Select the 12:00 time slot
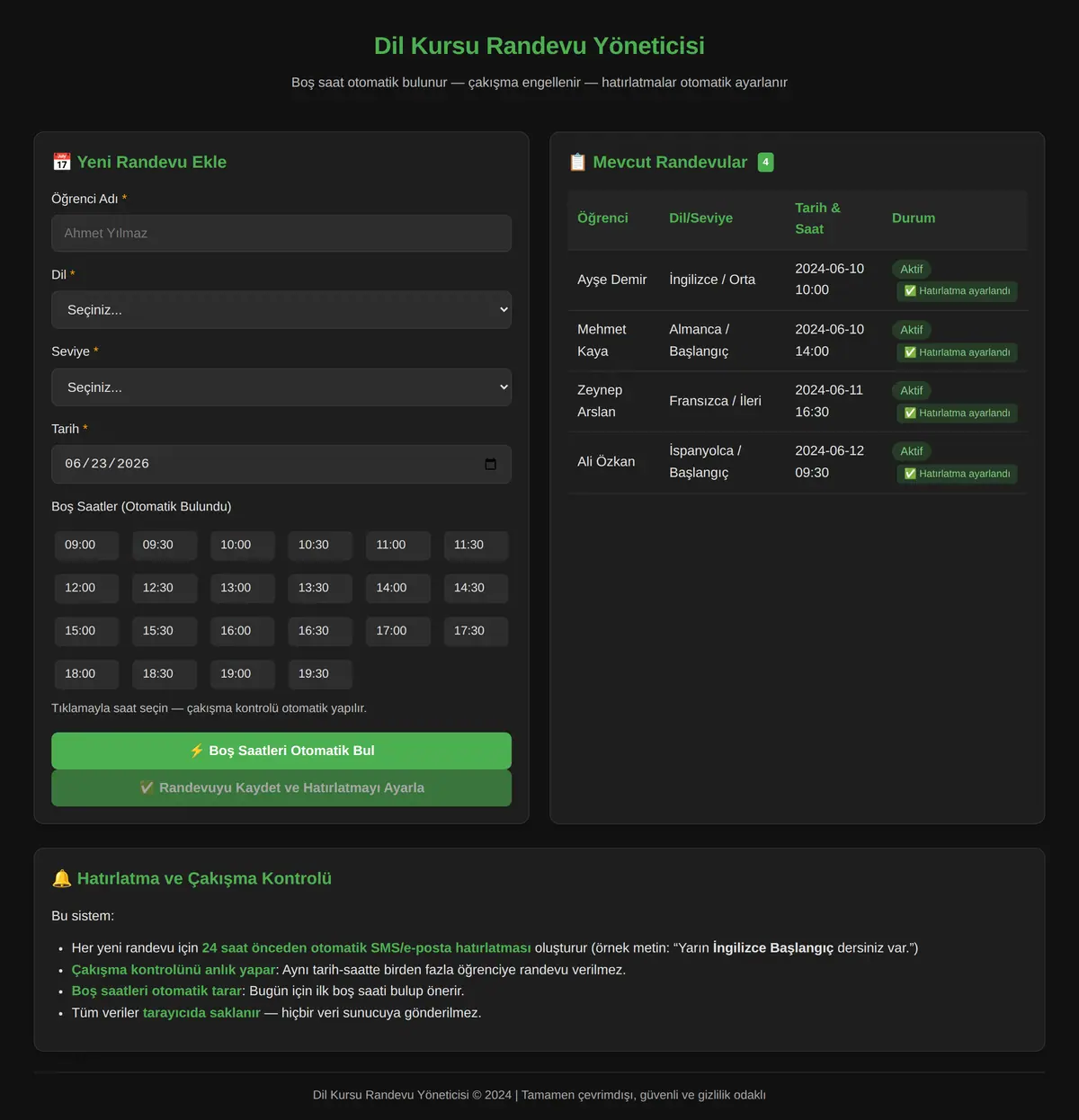This screenshot has width=1079, height=1120. click(86, 588)
